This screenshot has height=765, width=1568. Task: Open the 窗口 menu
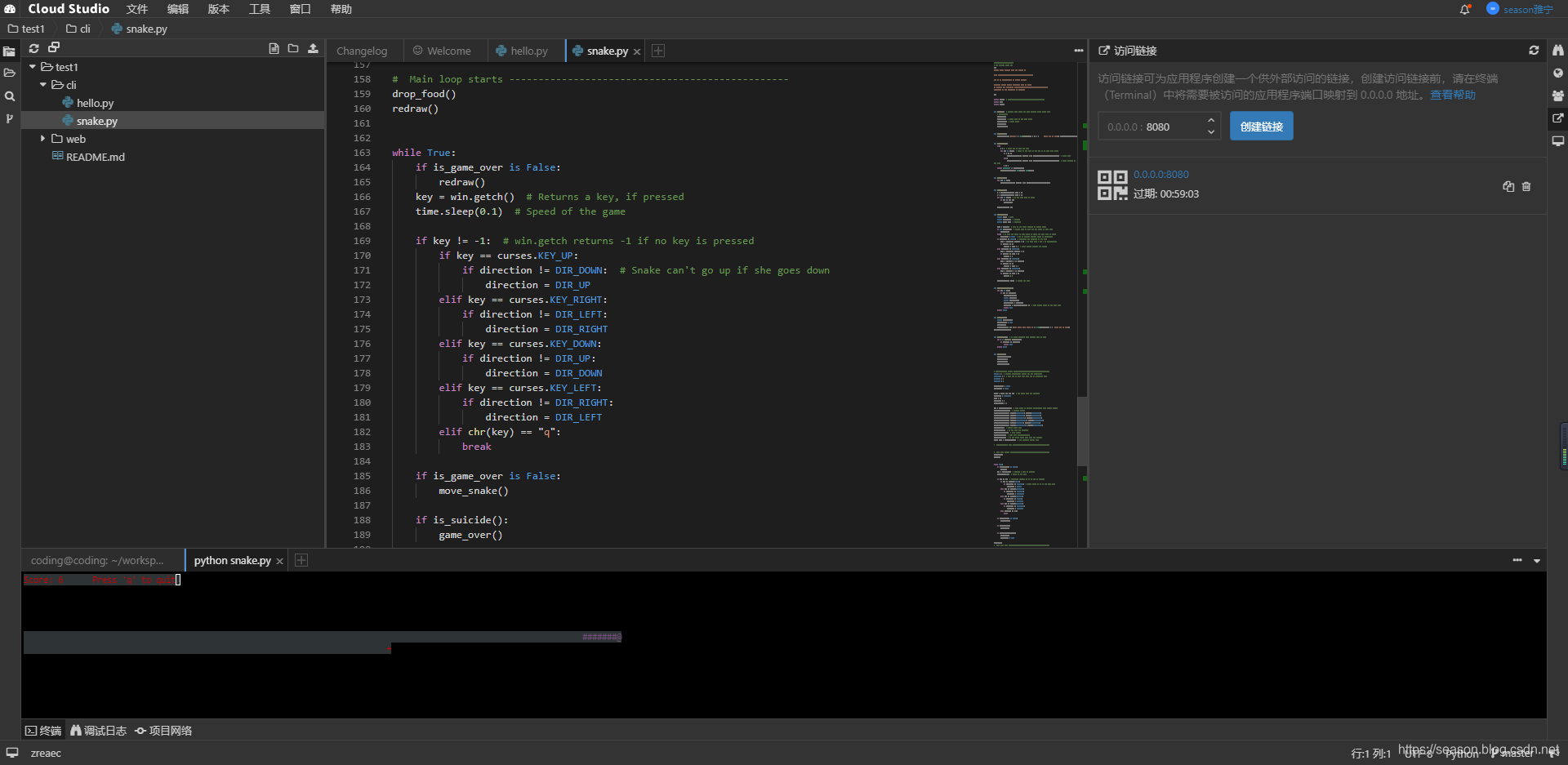coord(301,9)
